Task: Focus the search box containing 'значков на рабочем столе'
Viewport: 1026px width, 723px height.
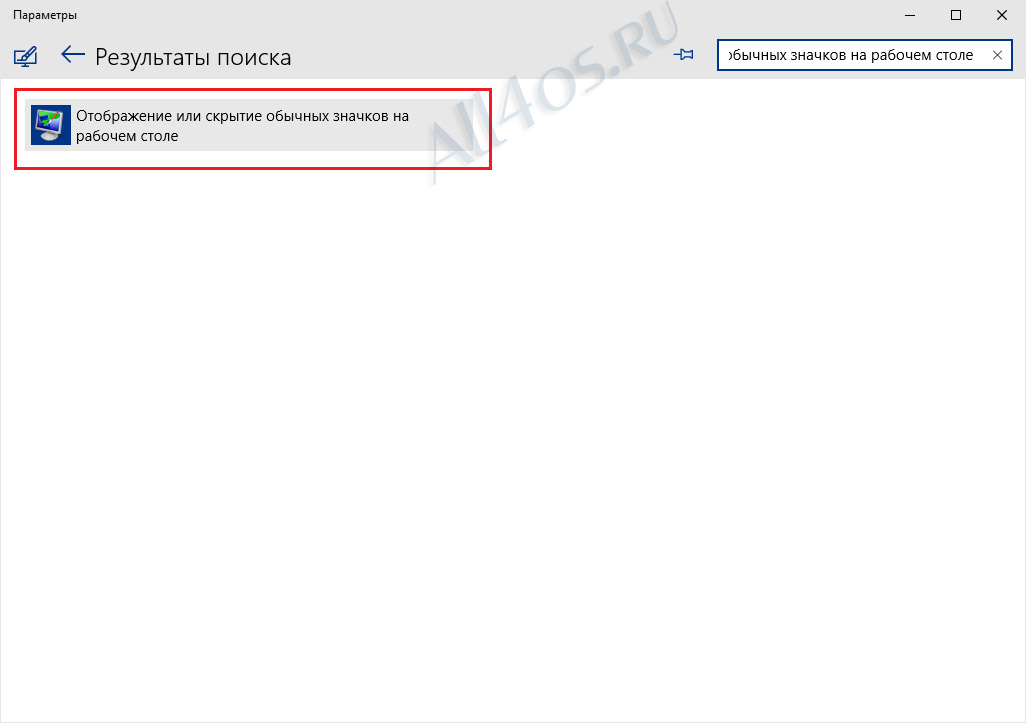Action: (864, 55)
